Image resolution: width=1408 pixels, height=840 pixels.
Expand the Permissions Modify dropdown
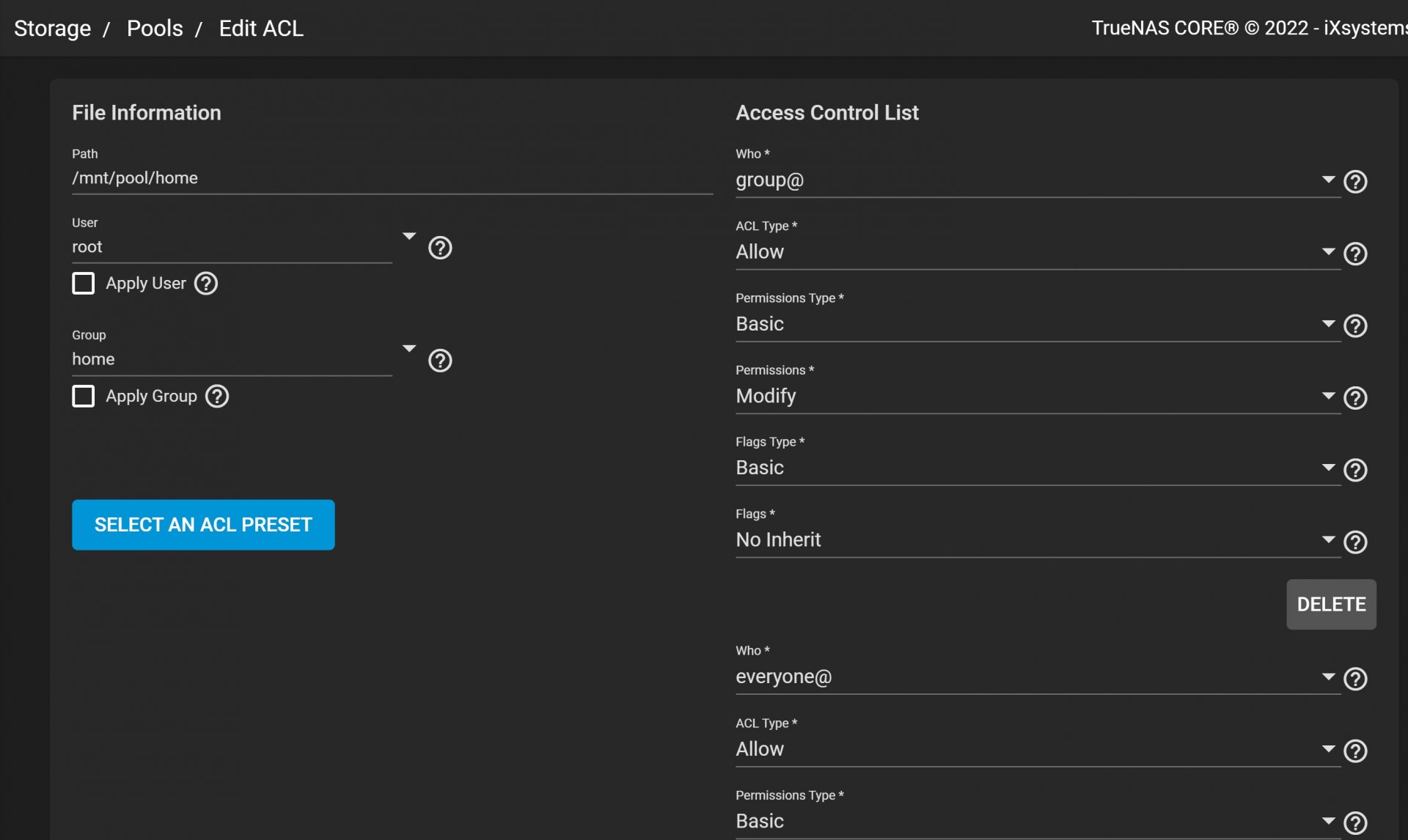1037,397
